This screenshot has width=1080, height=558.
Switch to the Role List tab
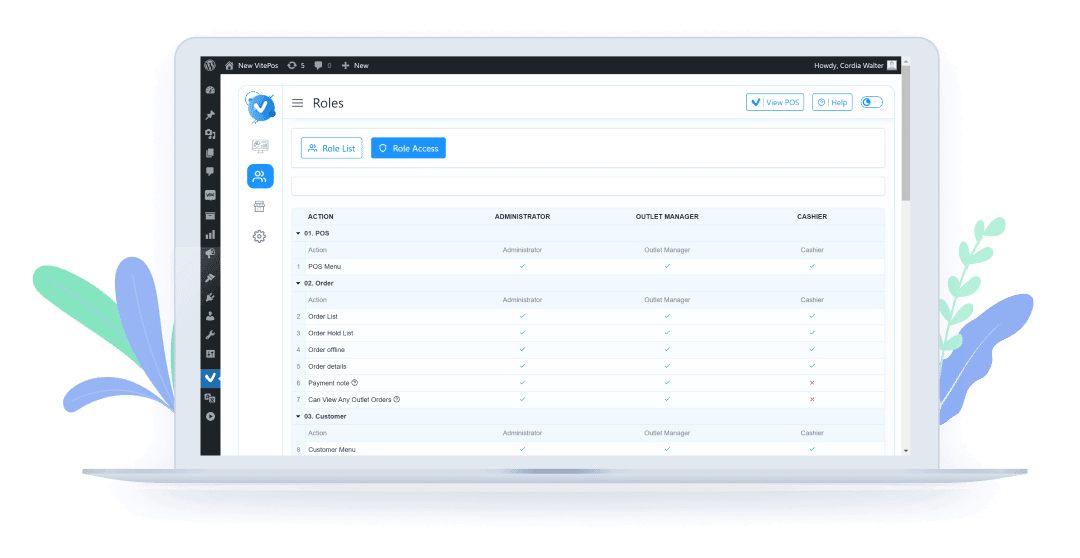[x=331, y=148]
